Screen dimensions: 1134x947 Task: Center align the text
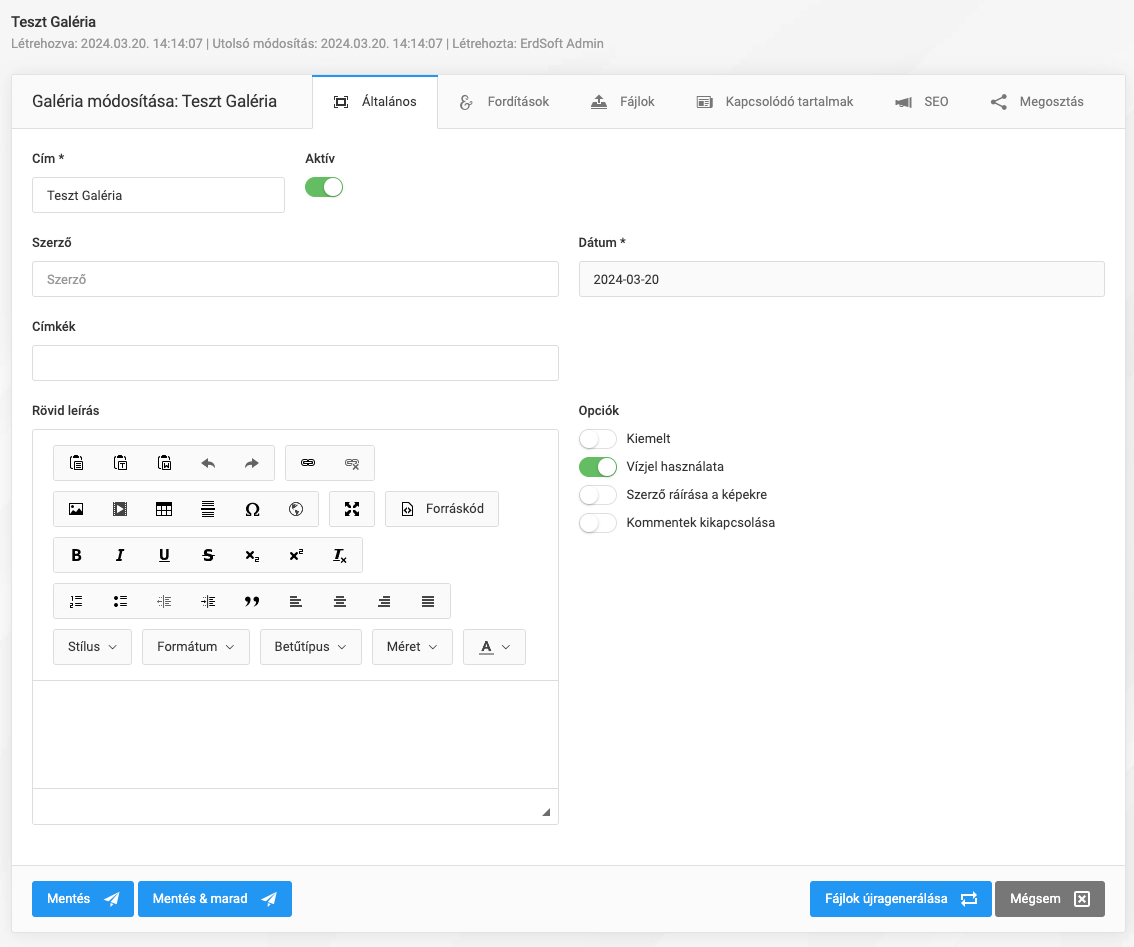click(340, 601)
